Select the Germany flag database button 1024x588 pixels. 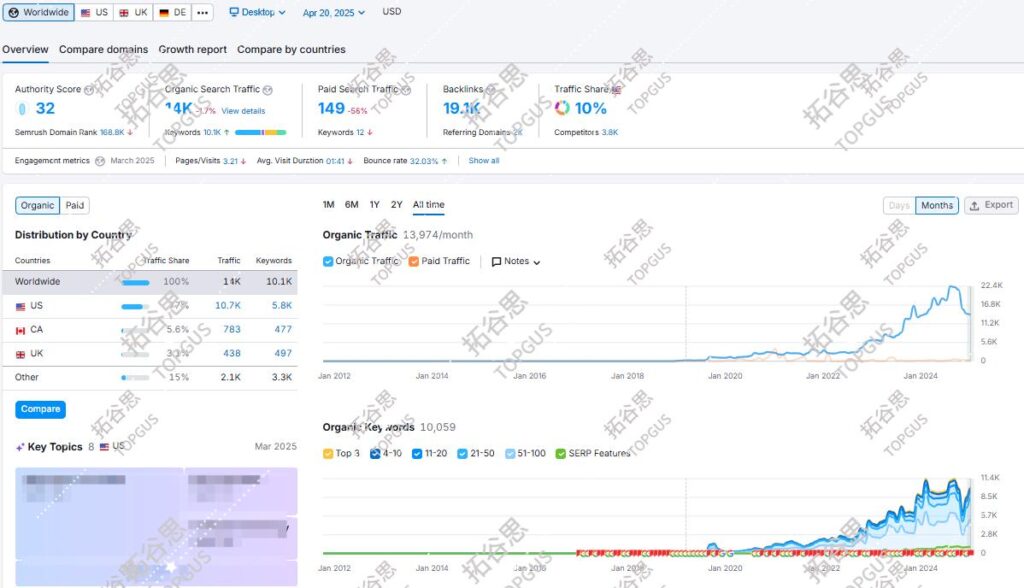coord(173,13)
